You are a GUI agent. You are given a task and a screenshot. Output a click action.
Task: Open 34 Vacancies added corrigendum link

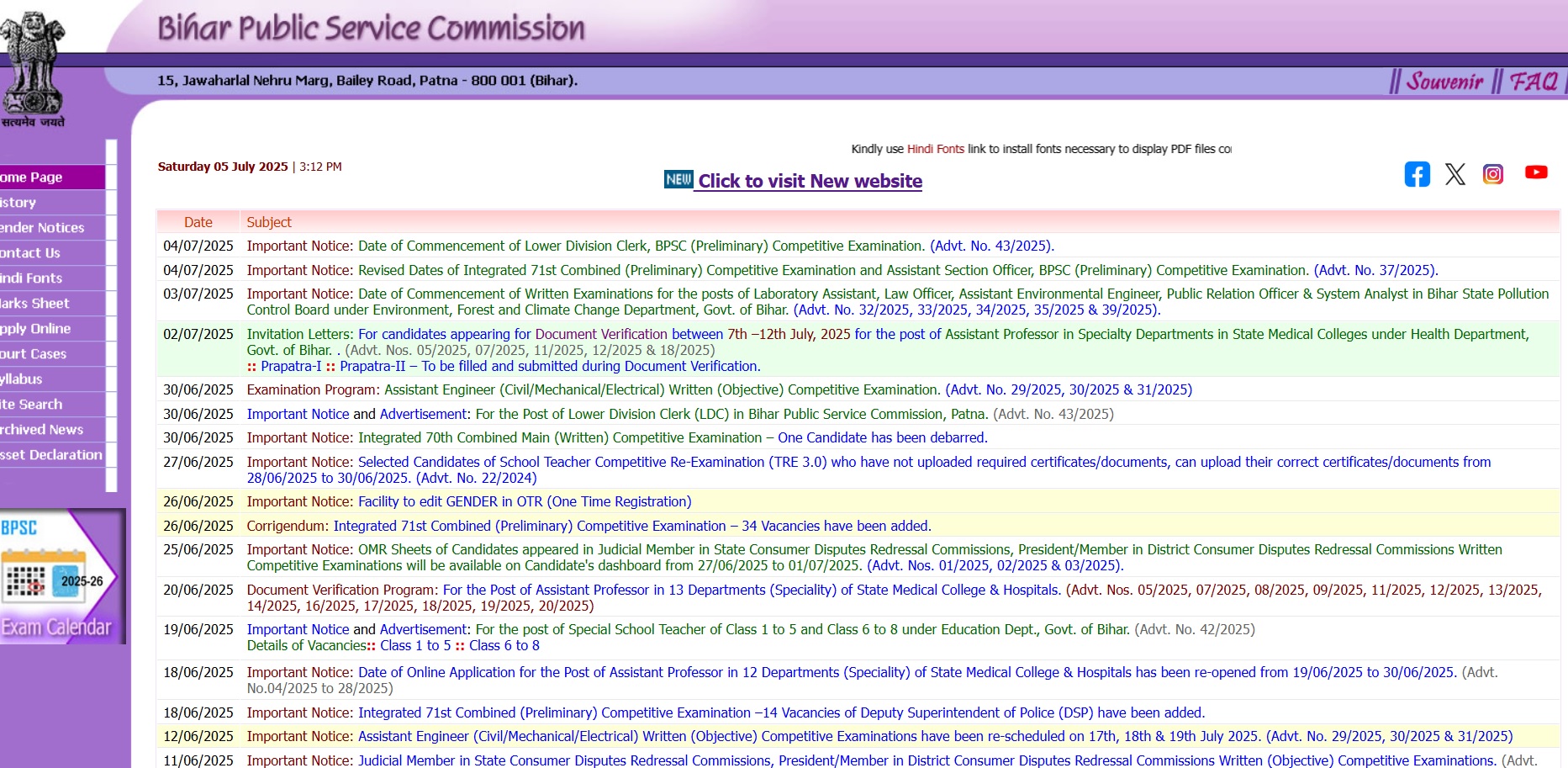point(632,526)
